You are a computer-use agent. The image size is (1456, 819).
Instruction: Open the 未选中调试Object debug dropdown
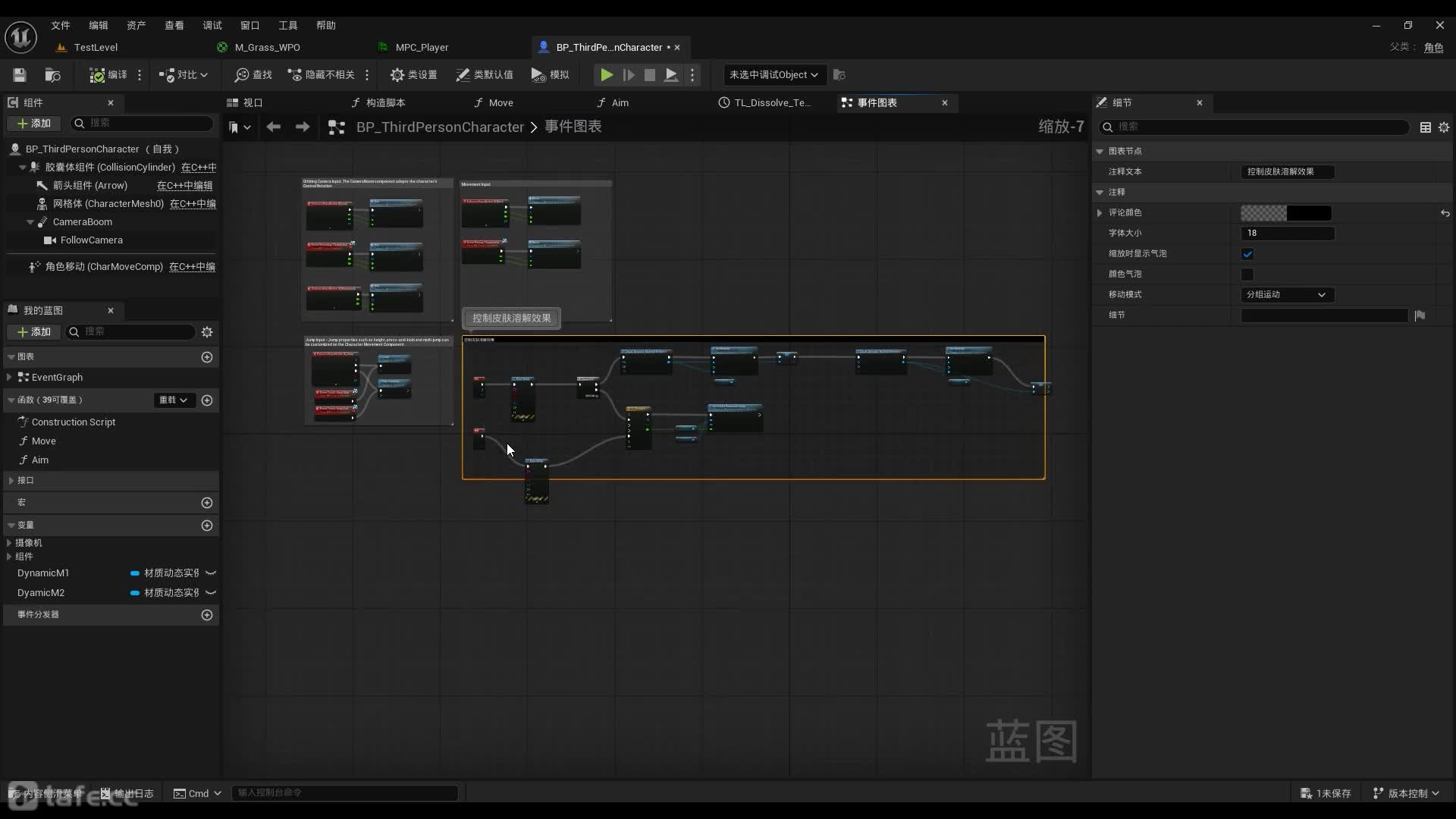(773, 74)
